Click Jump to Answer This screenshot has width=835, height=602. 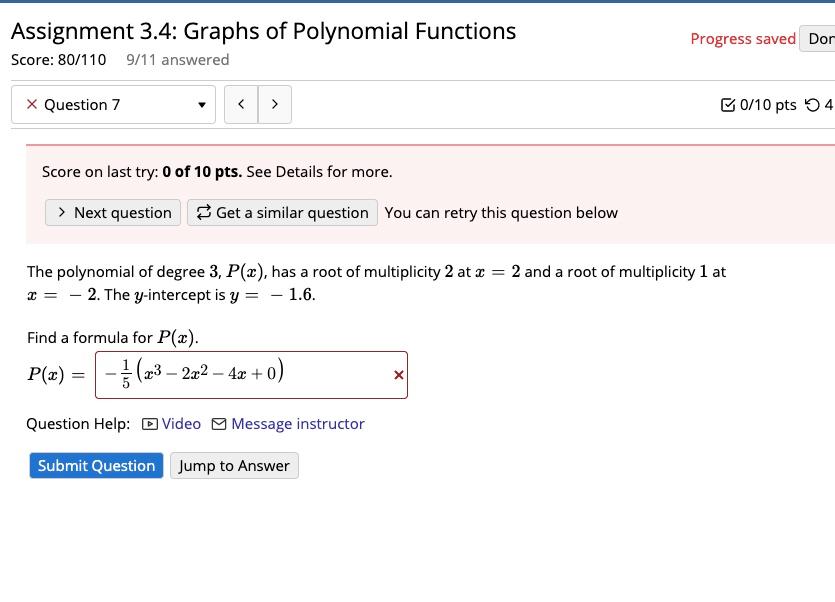[234, 465]
